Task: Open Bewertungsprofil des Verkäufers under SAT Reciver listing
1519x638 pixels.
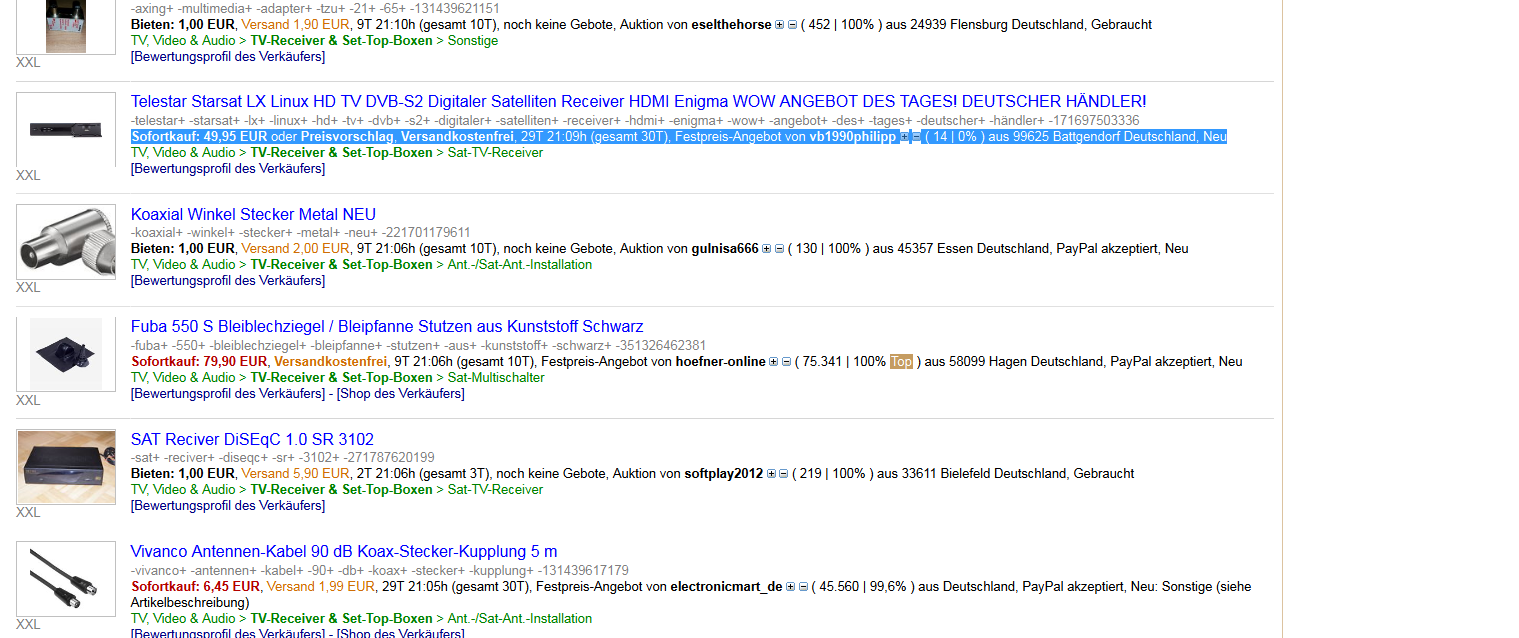Action: point(228,506)
